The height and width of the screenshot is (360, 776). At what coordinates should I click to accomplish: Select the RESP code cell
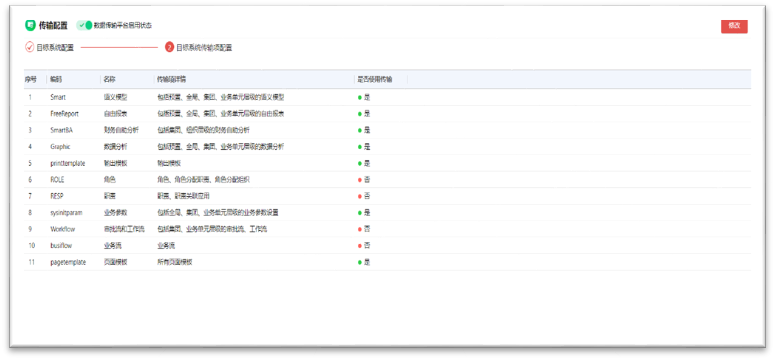pyautogui.click(x=57, y=196)
